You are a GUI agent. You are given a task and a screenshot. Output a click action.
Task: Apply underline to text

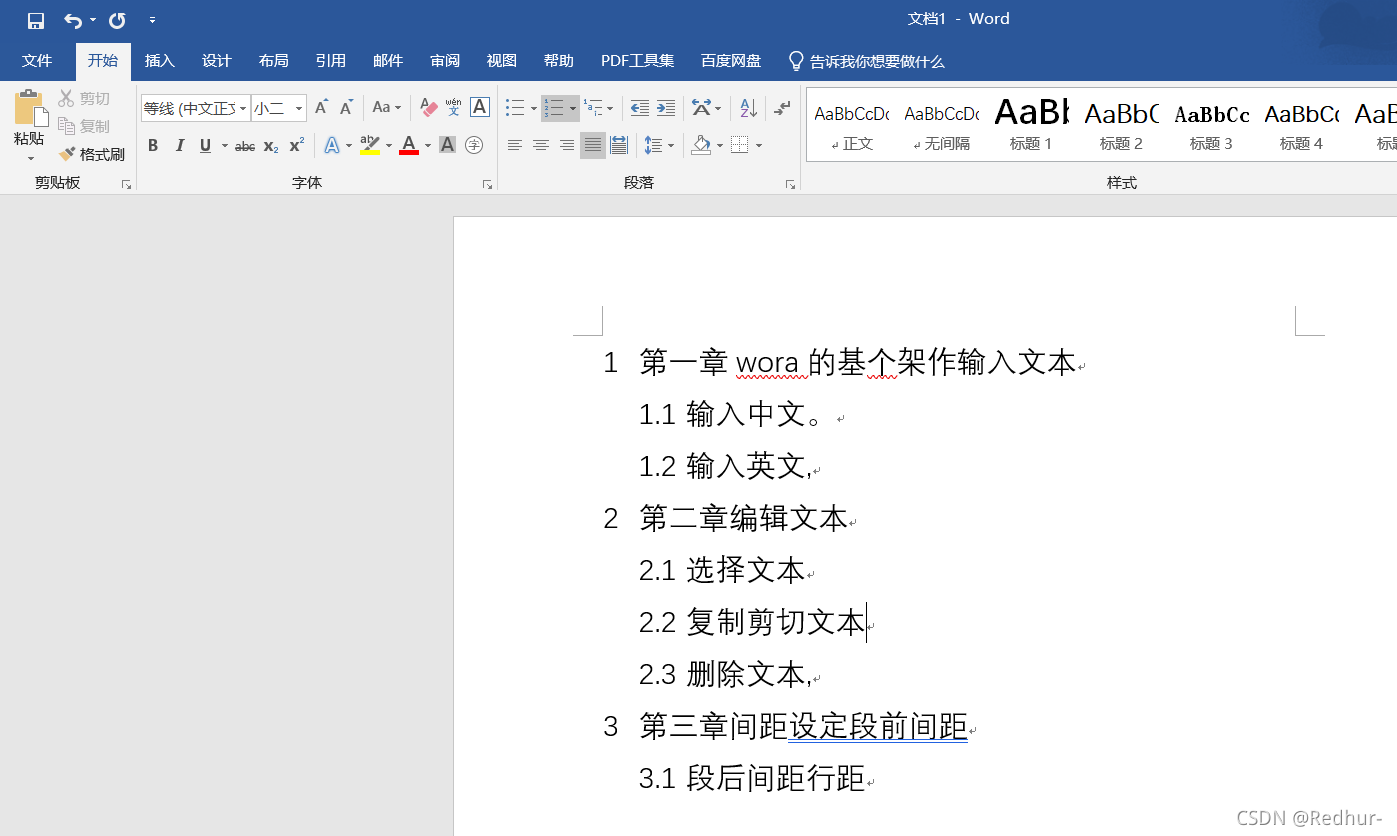(x=203, y=145)
